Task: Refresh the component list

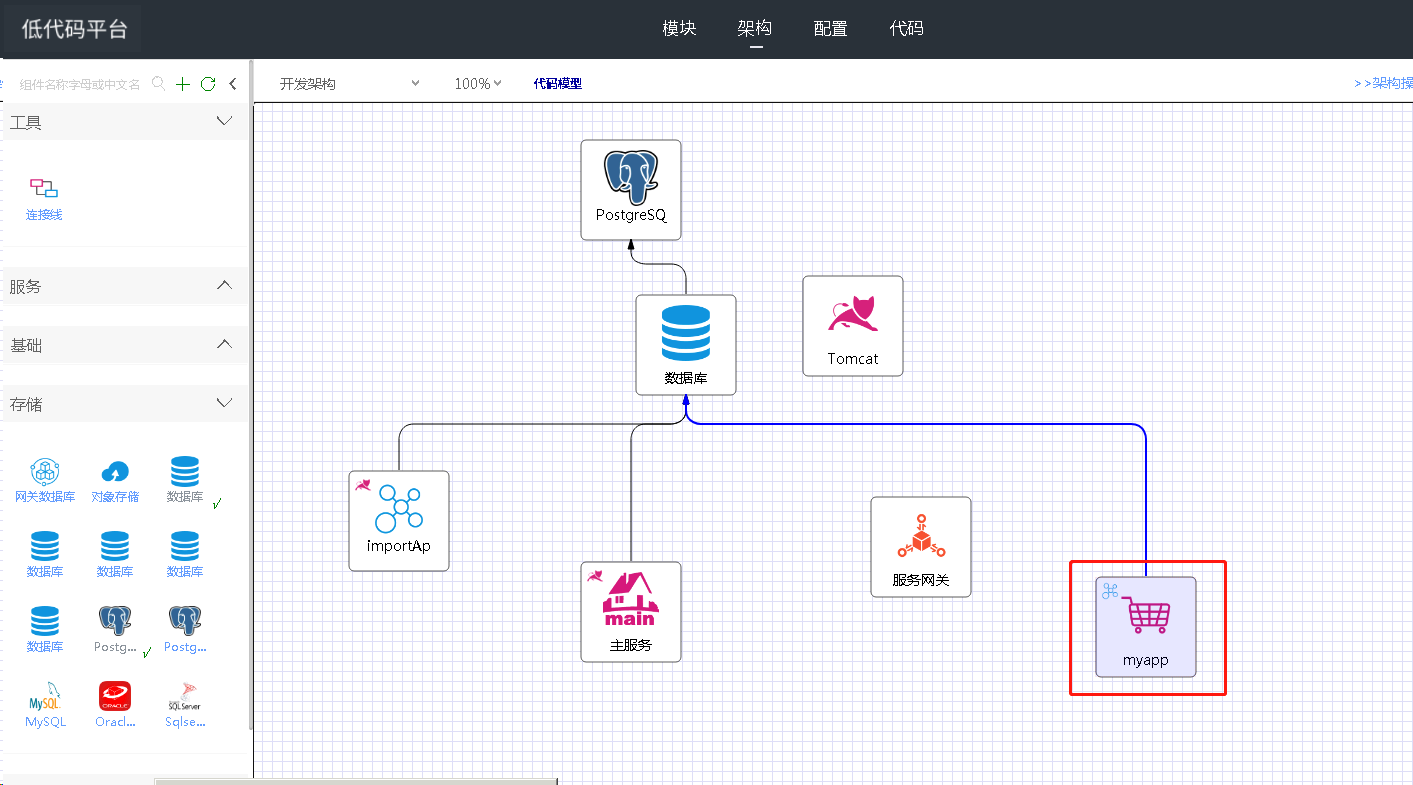Action: [208, 84]
